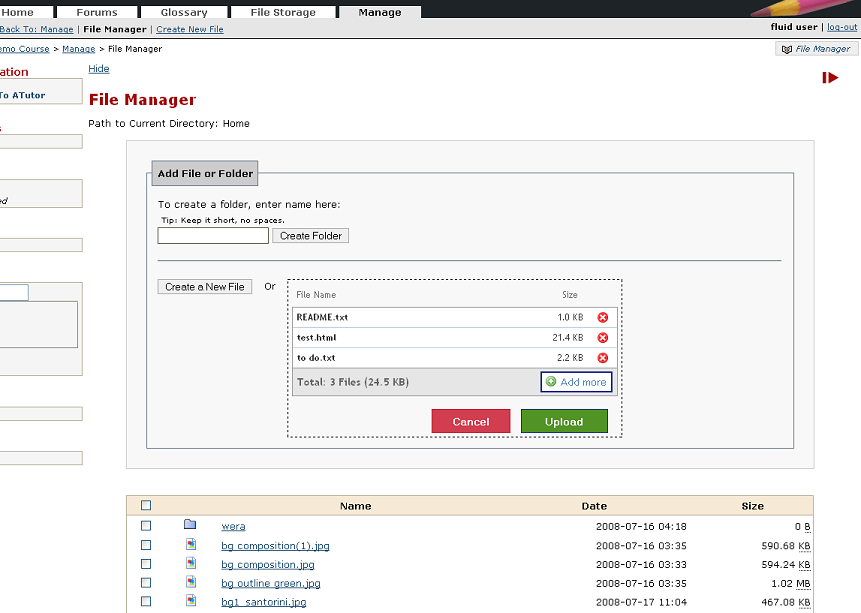Click image file icon beside bg_outline_green.jpg
Image resolution: width=861 pixels, height=613 pixels.
click(x=190, y=583)
